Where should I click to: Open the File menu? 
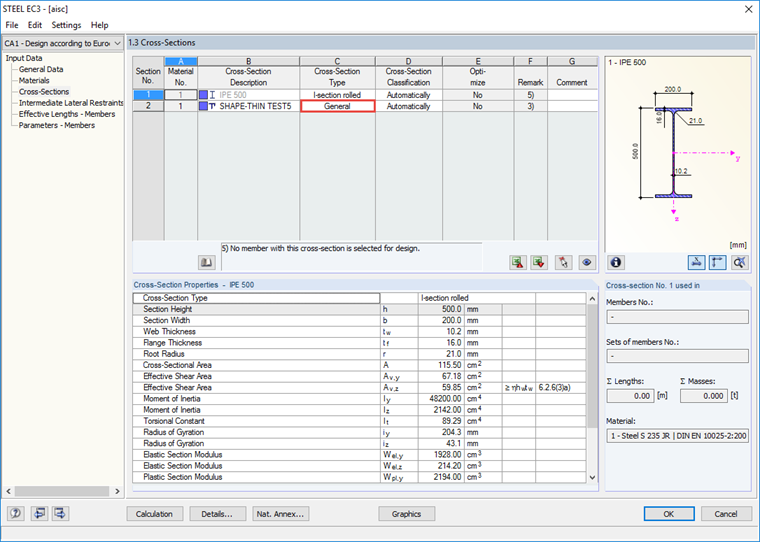coord(12,25)
